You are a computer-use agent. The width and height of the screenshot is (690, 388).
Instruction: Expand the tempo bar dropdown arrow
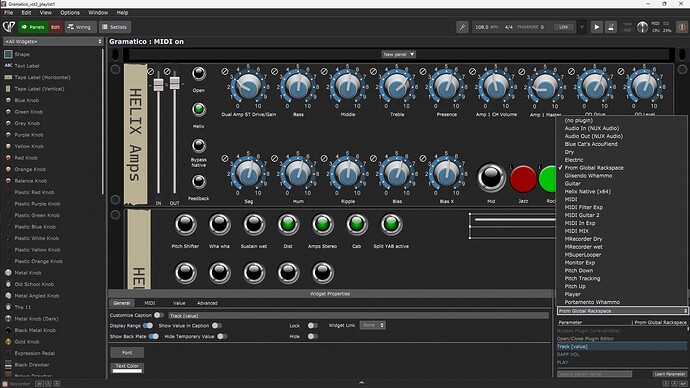(582, 27)
